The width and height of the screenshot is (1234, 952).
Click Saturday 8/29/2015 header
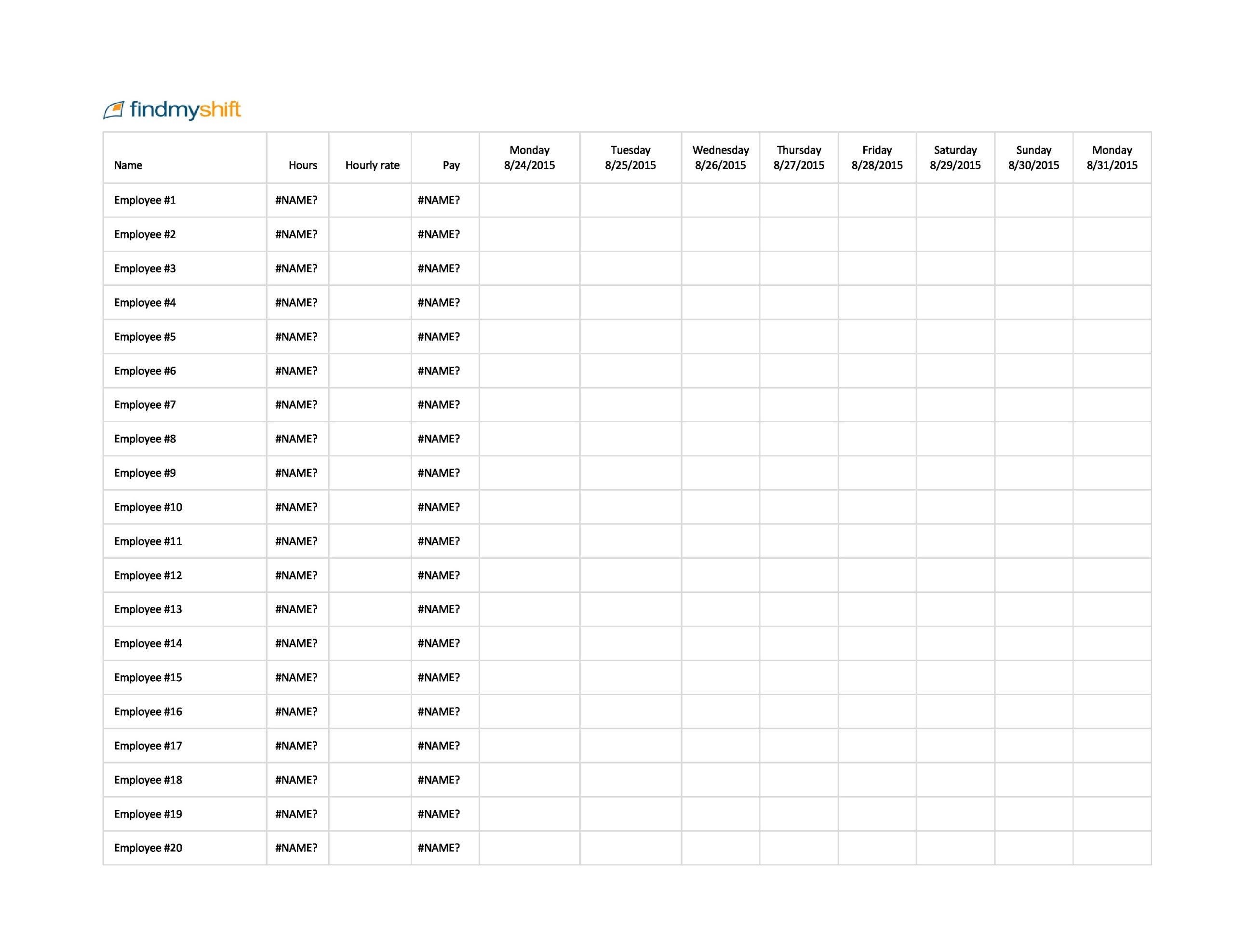[x=955, y=158]
